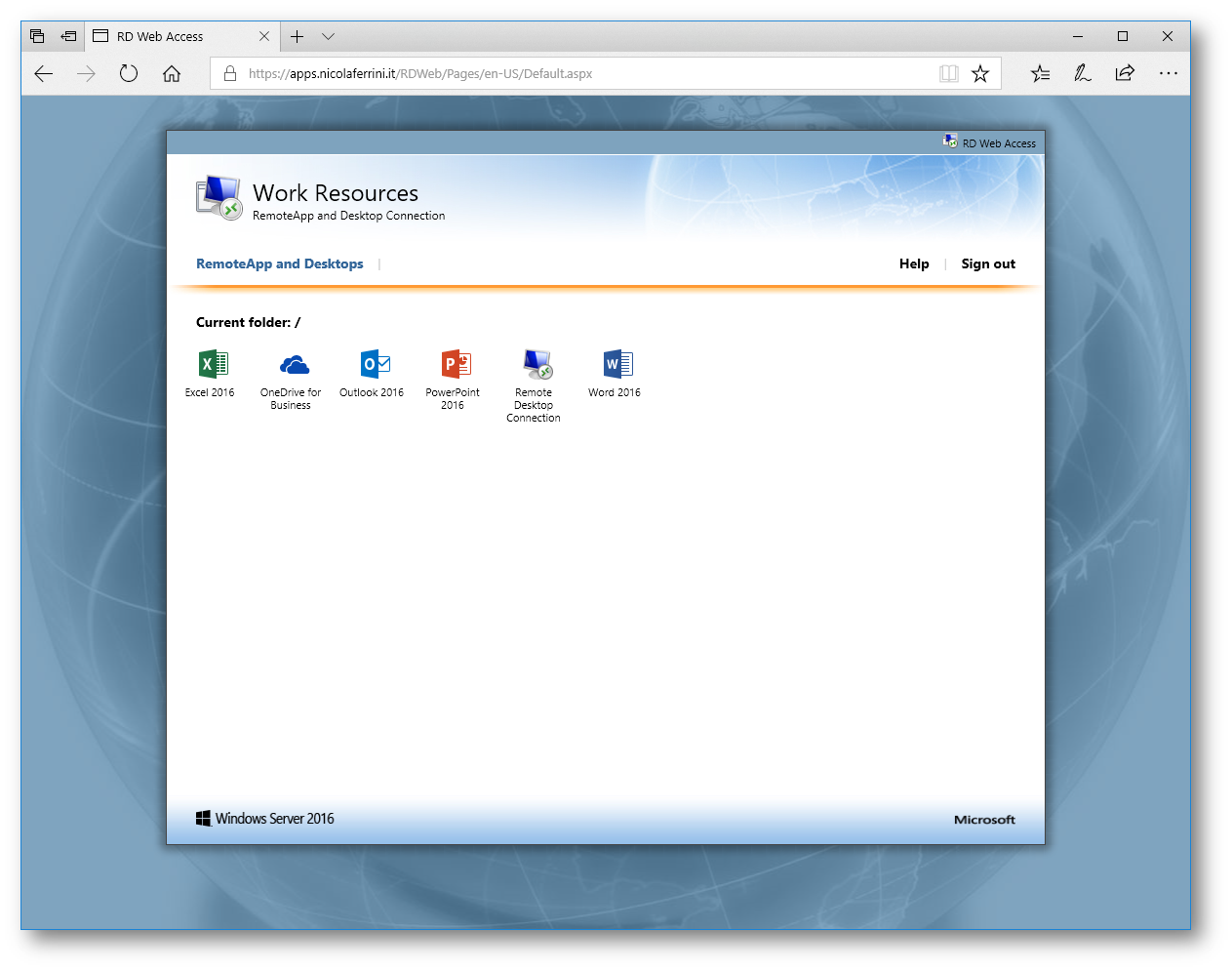This screenshot has height=971, width=1232.
Task: Click the Work Resources heading
Action: pyautogui.click(x=336, y=193)
